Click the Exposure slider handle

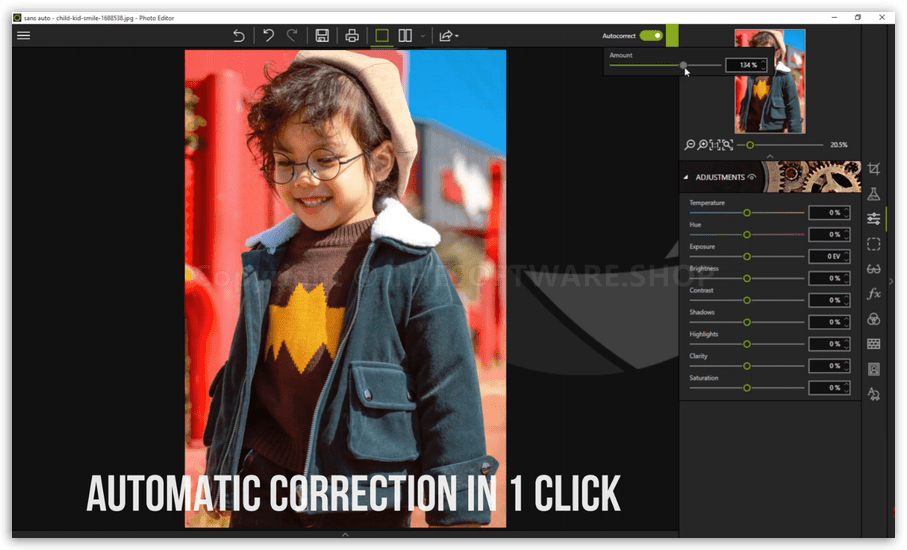click(x=747, y=256)
